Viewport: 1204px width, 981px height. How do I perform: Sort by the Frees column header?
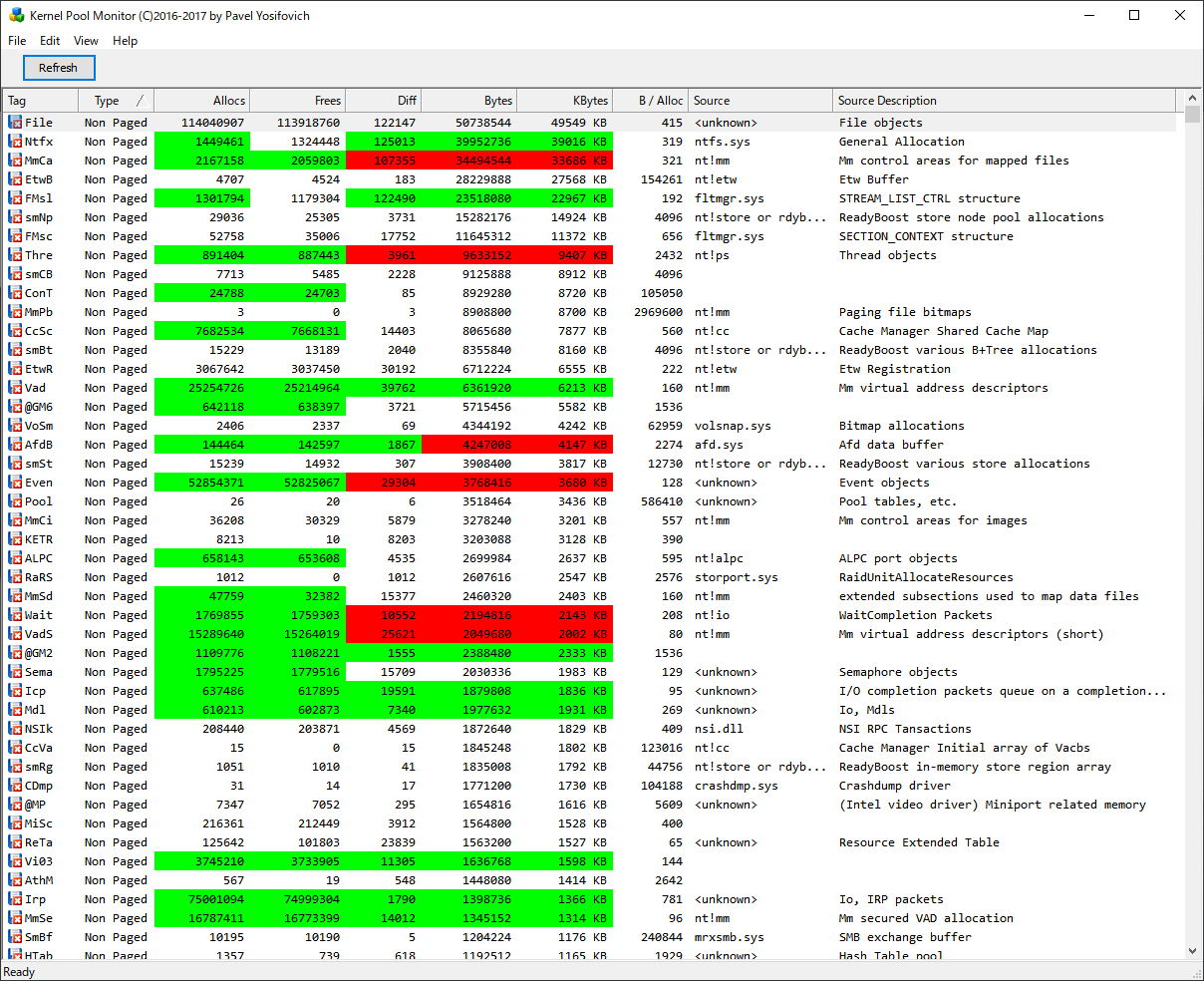pyautogui.click(x=298, y=101)
